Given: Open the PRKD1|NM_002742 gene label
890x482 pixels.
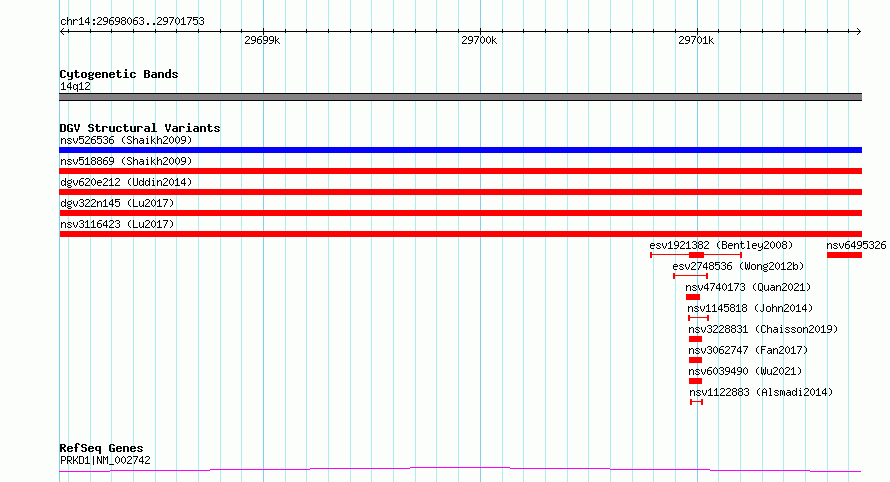Looking at the screenshot, I should point(105,460).
